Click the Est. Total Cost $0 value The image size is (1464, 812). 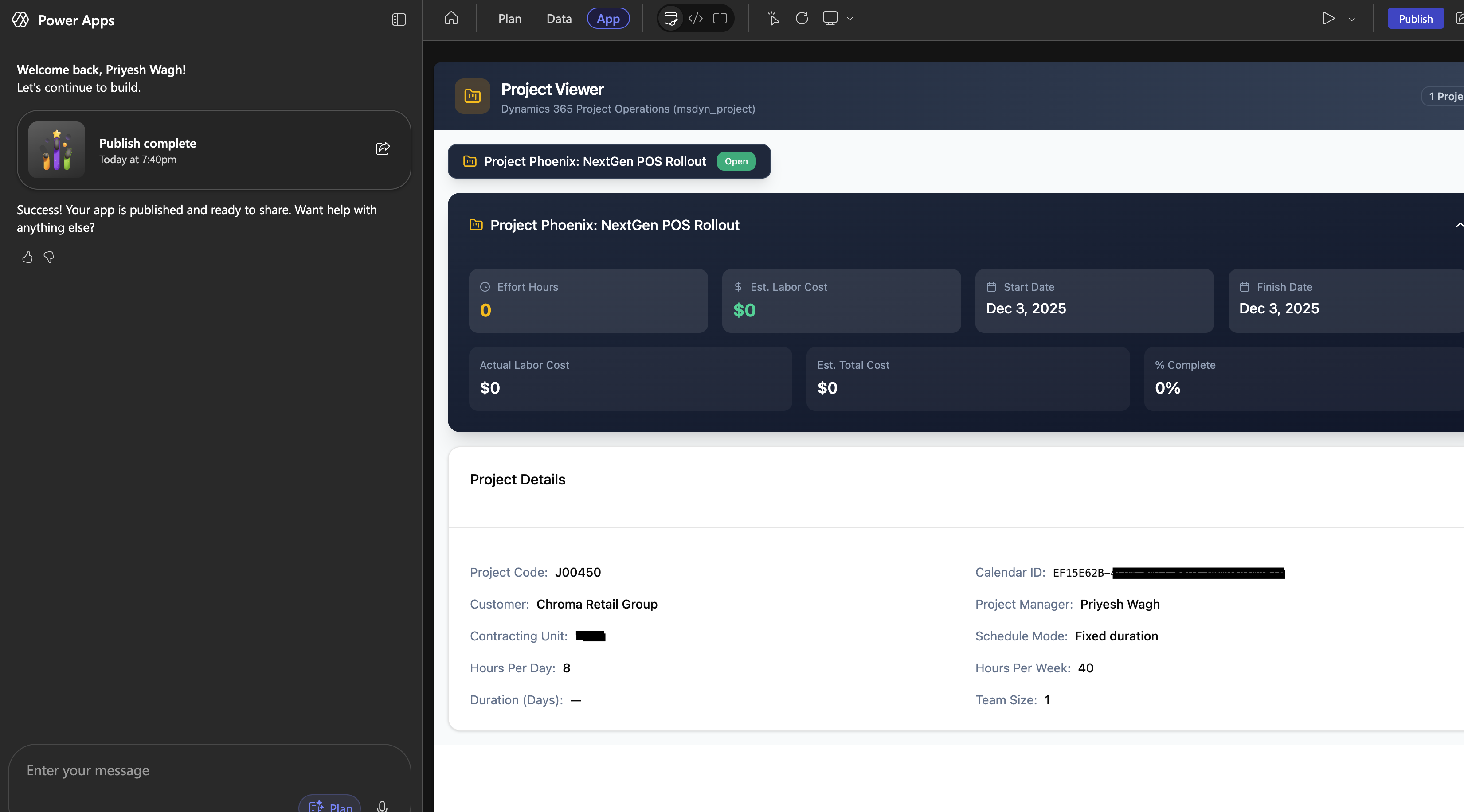tap(827, 388)
